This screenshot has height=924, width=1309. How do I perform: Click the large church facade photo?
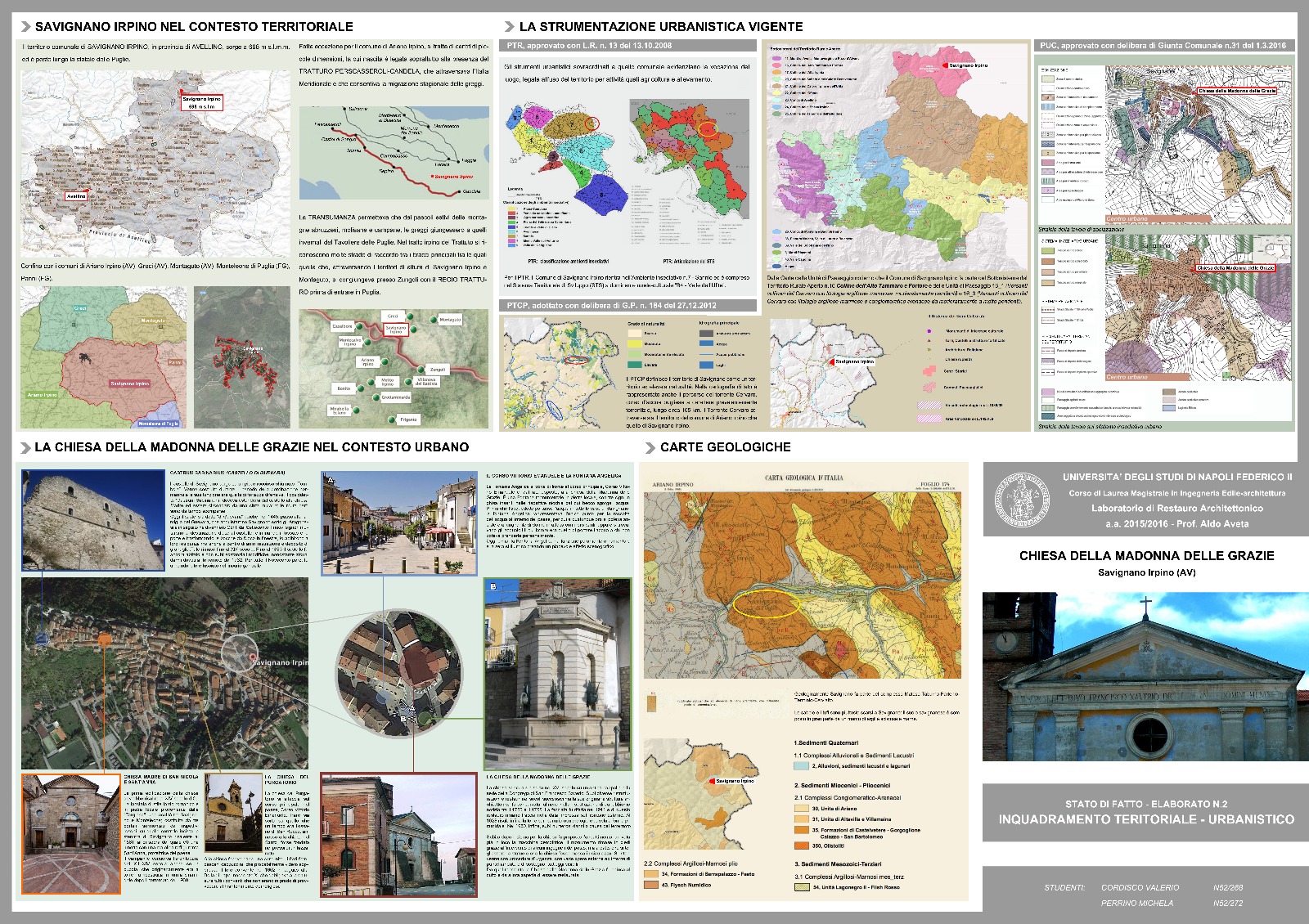click(x=1145, y=677)
